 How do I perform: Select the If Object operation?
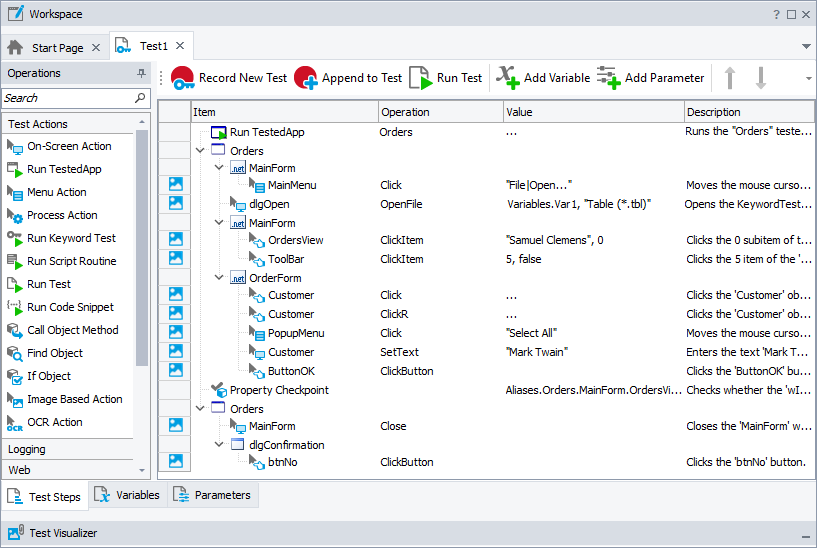pos(39,376)
